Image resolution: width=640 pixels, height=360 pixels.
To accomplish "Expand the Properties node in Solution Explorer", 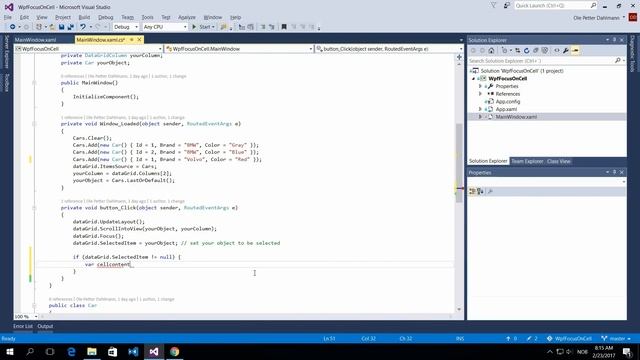I will point(480,87).
